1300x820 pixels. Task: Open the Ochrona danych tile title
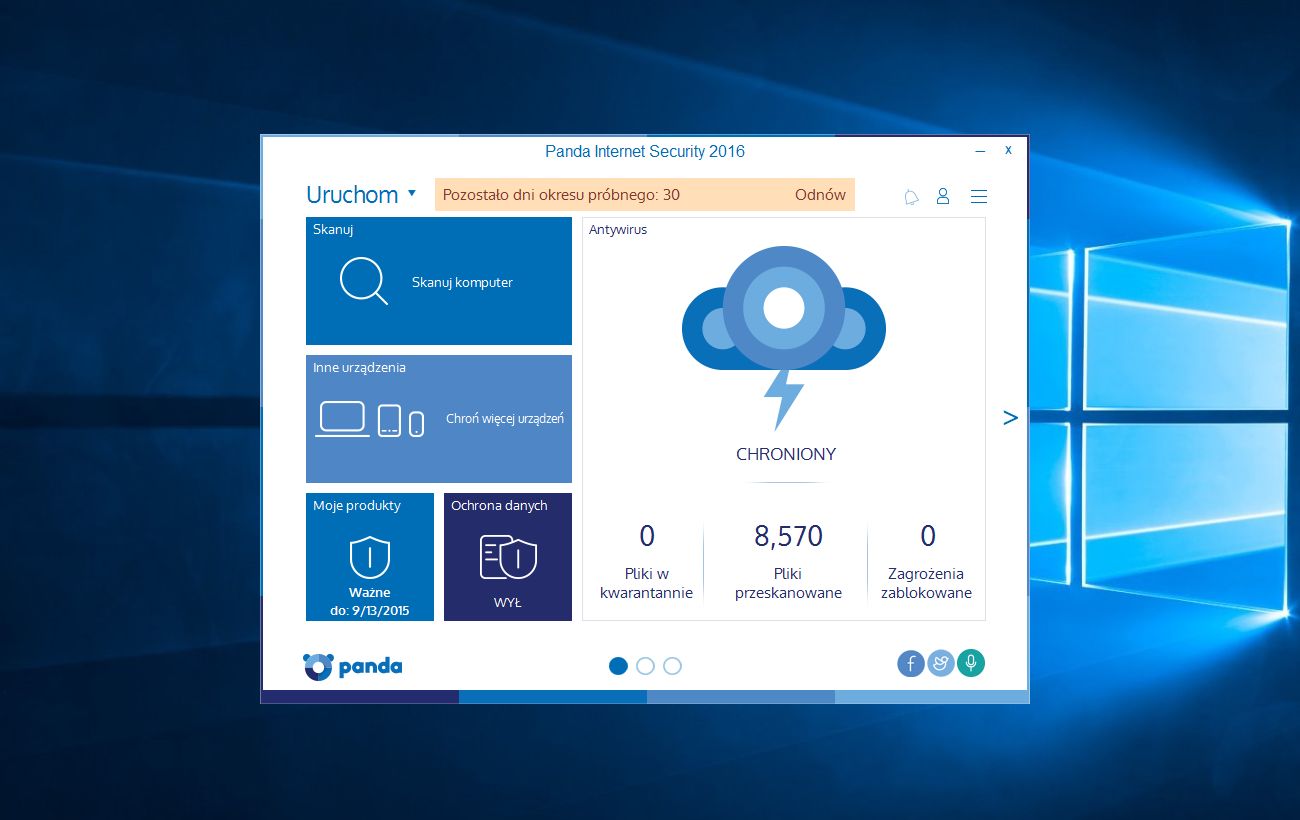coord(499,506)
